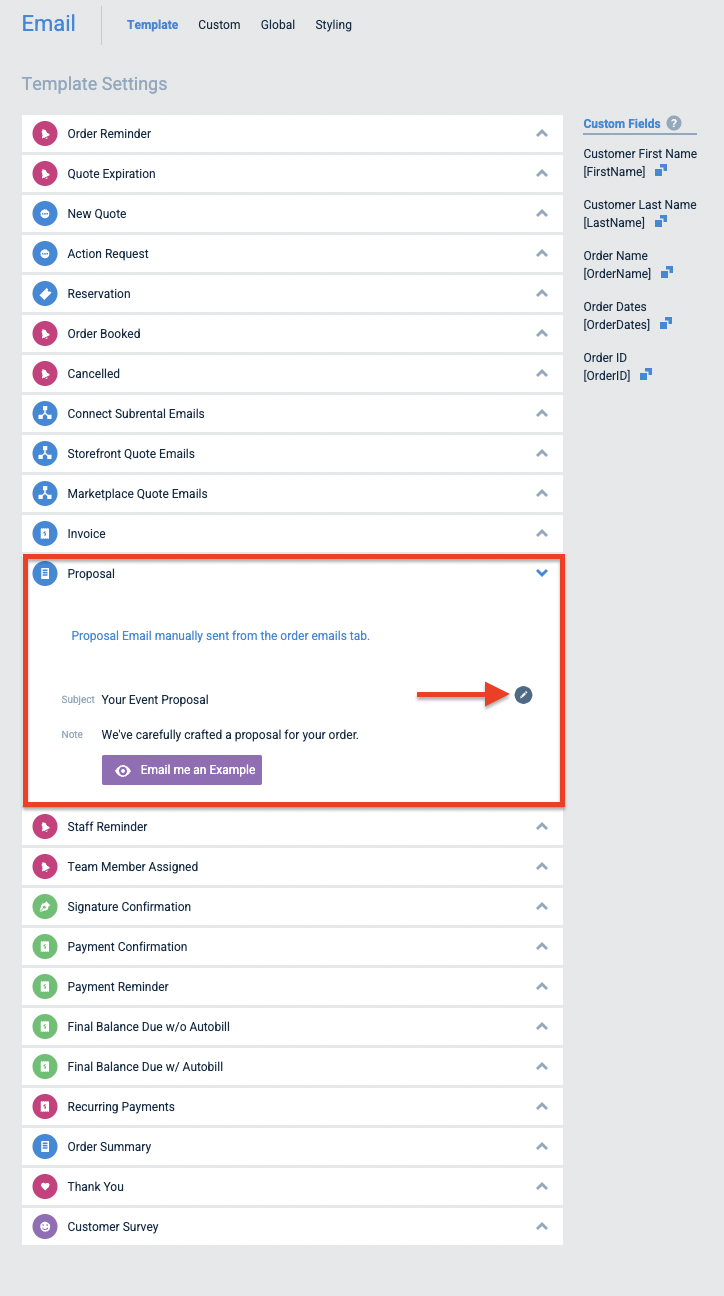Image resolution: width=724 pixels, height=1296 pixels.
Task: Copy the Customer First Name field code
Action: coord(660,171)
